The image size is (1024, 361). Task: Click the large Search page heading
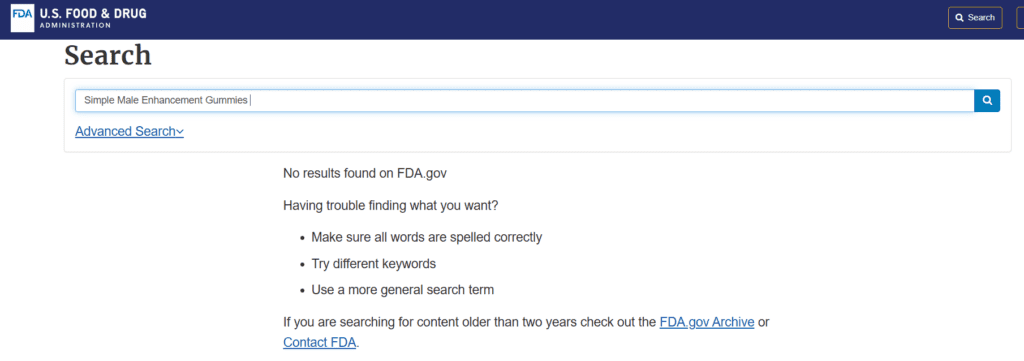click(108, 55)
